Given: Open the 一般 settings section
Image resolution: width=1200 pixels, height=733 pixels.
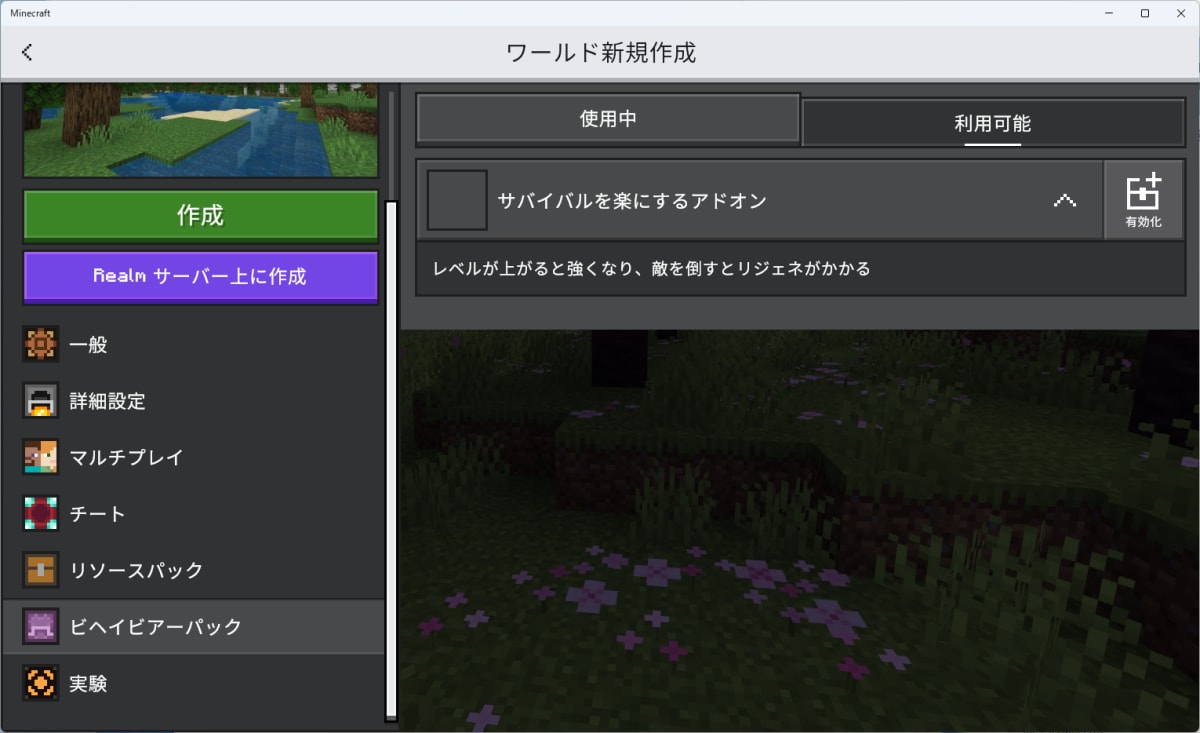Looking at the screenshot, I should pos(193,345).
